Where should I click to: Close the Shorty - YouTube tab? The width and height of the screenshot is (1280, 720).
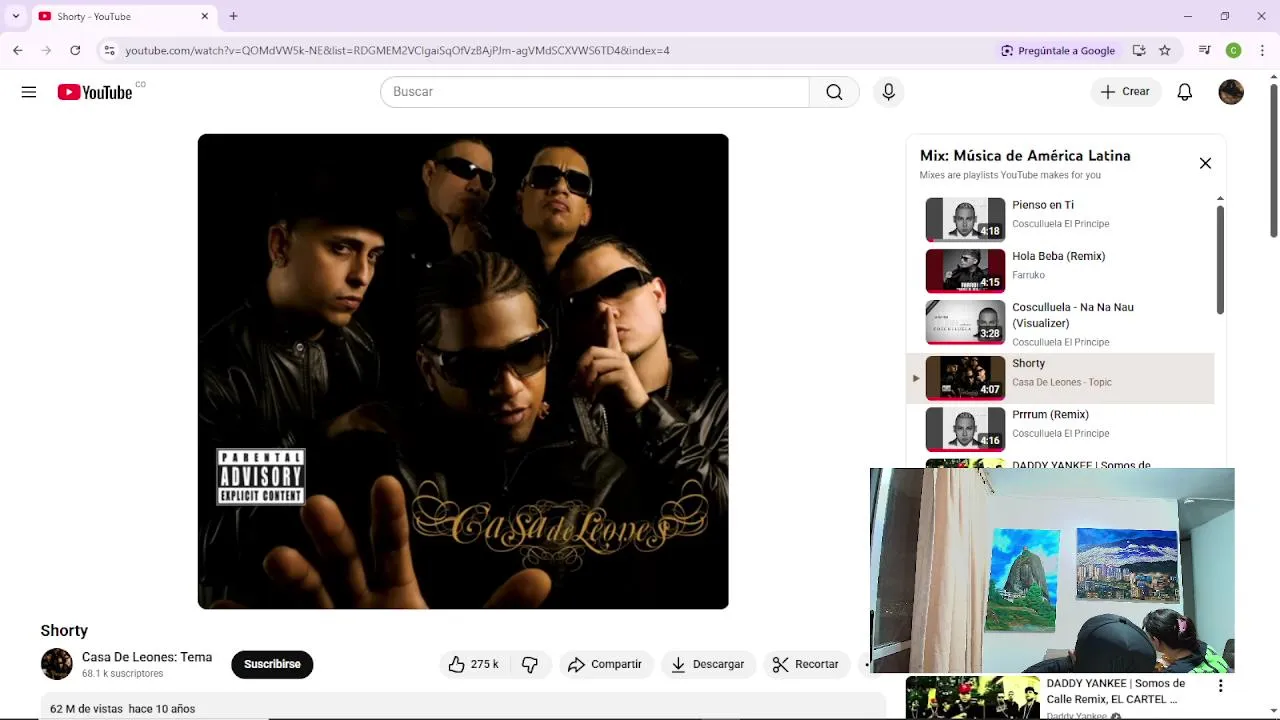(205, 16)
